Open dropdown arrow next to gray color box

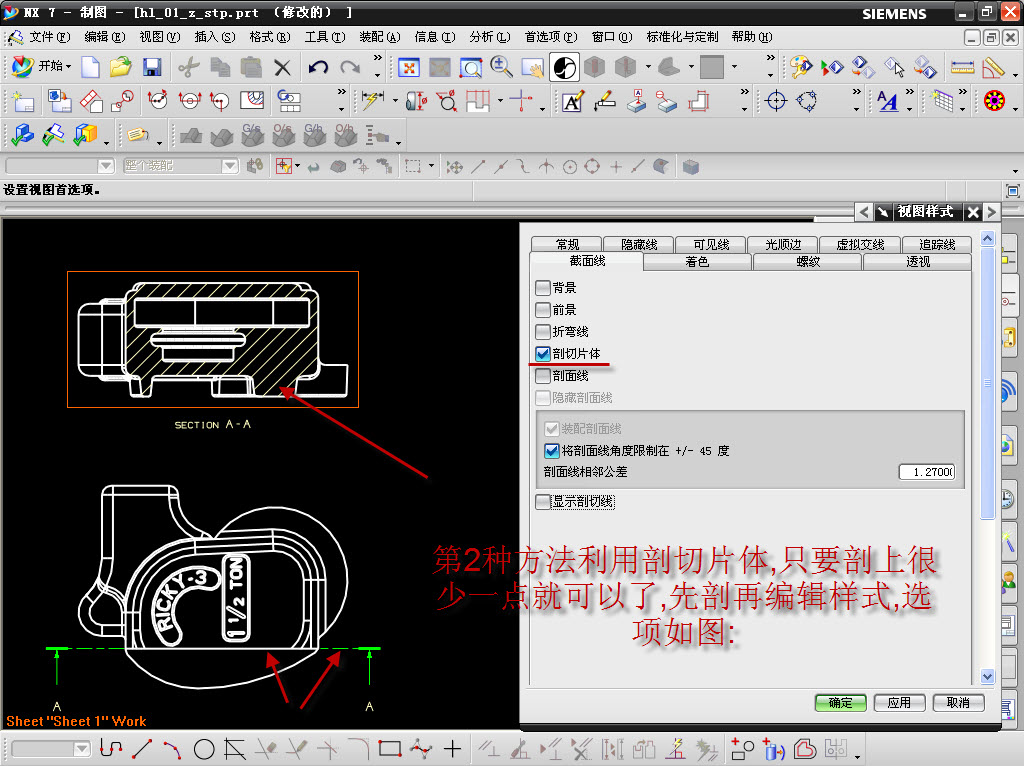(735, 67)
